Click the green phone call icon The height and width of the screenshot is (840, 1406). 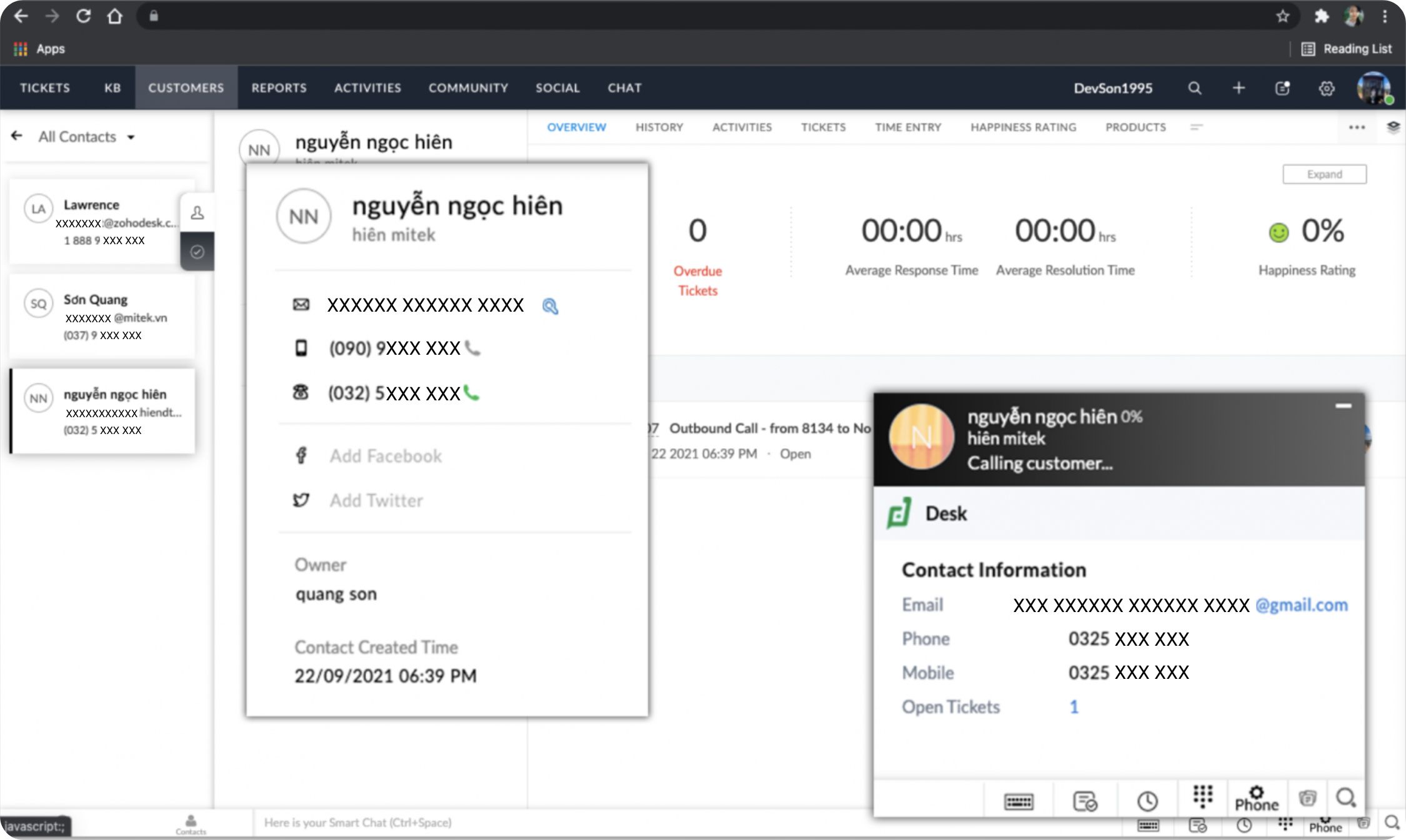472,393
